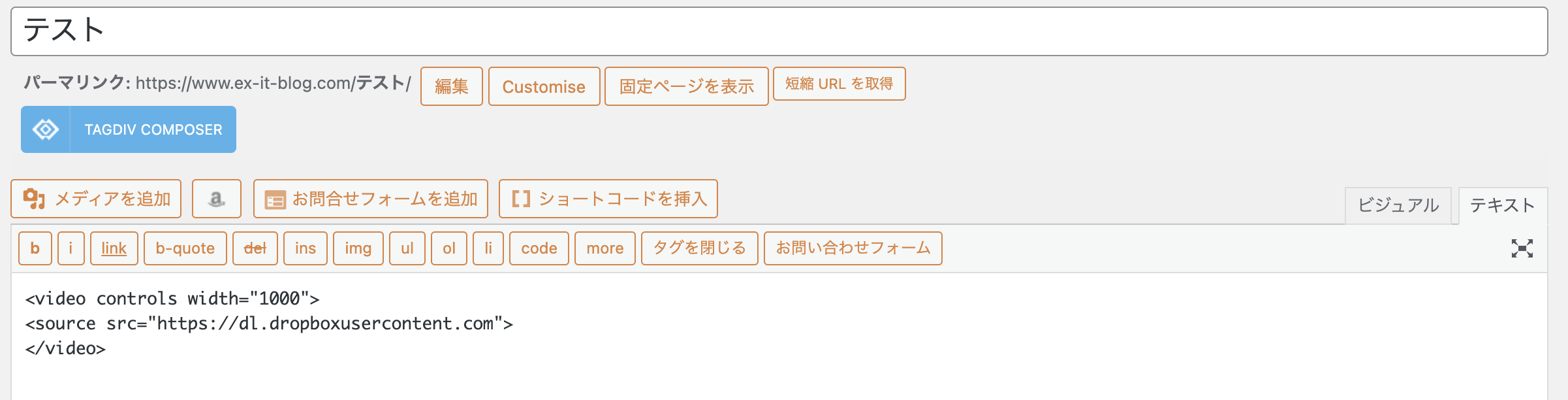The image size is (1568, 400).
Task: Insert the code tag
Action: tap(539, 248)
